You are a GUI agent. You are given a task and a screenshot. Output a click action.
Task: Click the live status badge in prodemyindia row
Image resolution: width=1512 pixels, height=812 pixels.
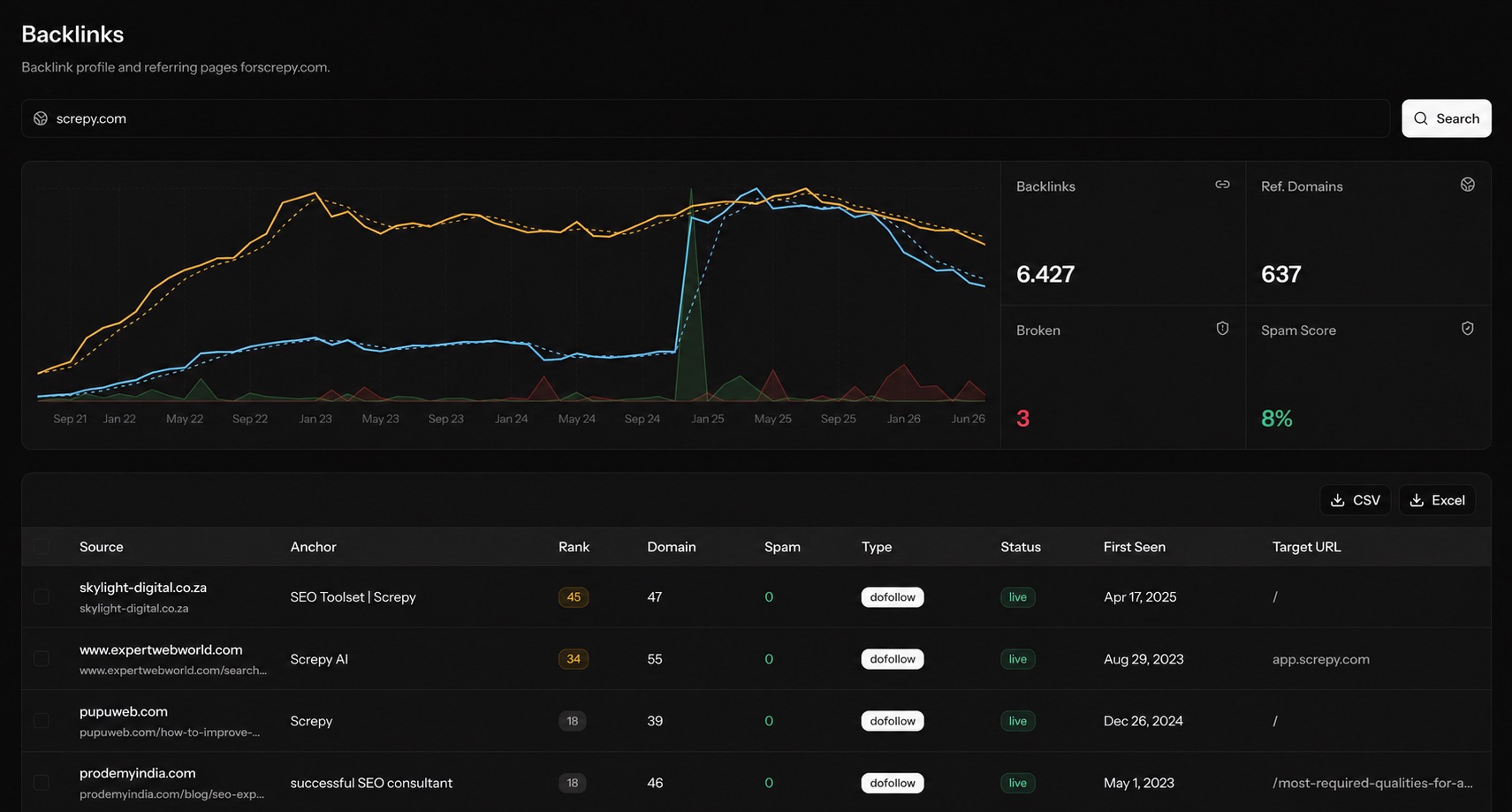(x=1018, y=783)
